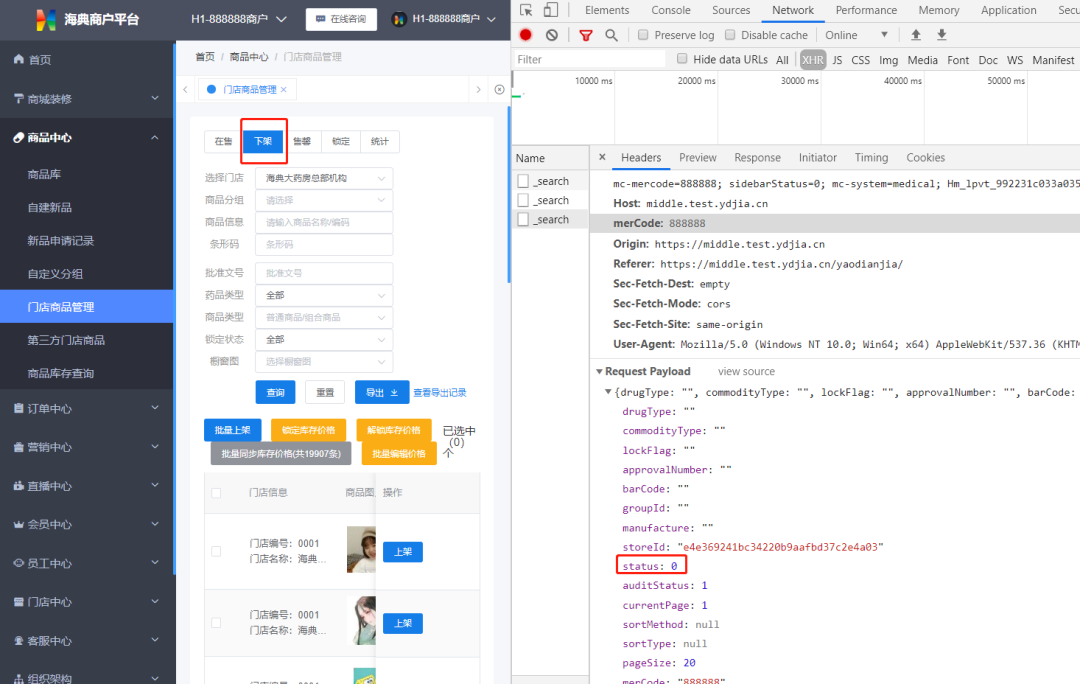Select the 在售 product status tab
The image size is (1080, 684).
click(x=223, y=141)
